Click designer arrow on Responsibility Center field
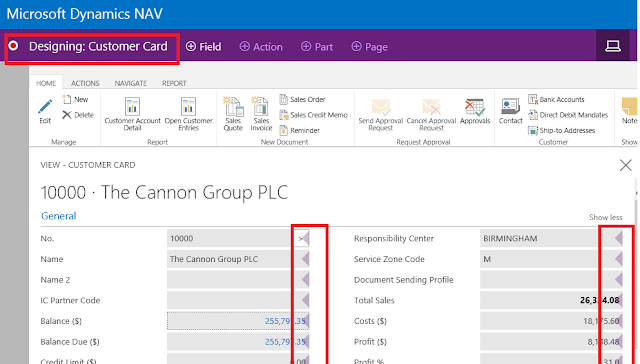 click(618, 238)
